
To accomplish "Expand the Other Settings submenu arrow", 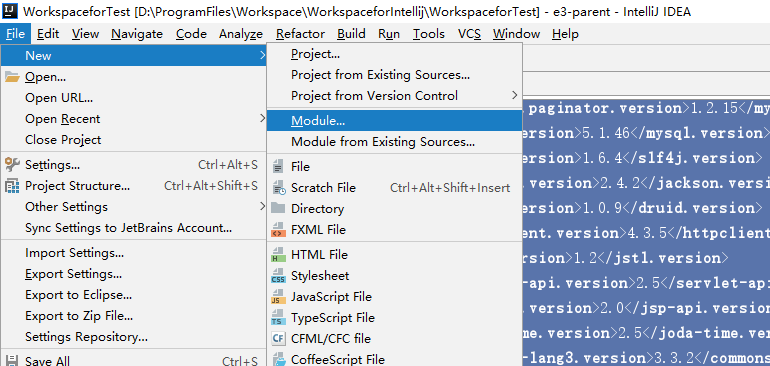I will (263, 206).
